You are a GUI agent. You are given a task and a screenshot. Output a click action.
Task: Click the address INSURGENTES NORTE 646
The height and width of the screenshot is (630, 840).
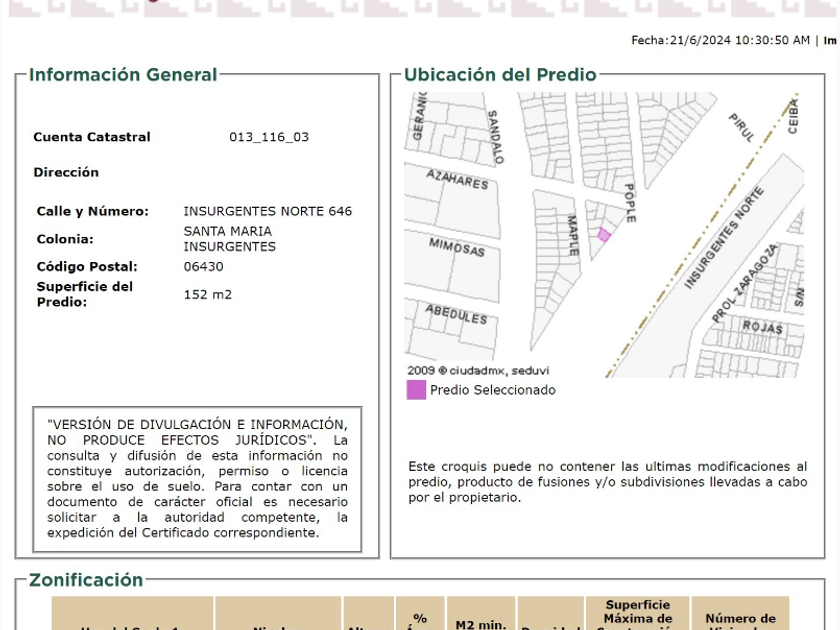tap(268, 211)
